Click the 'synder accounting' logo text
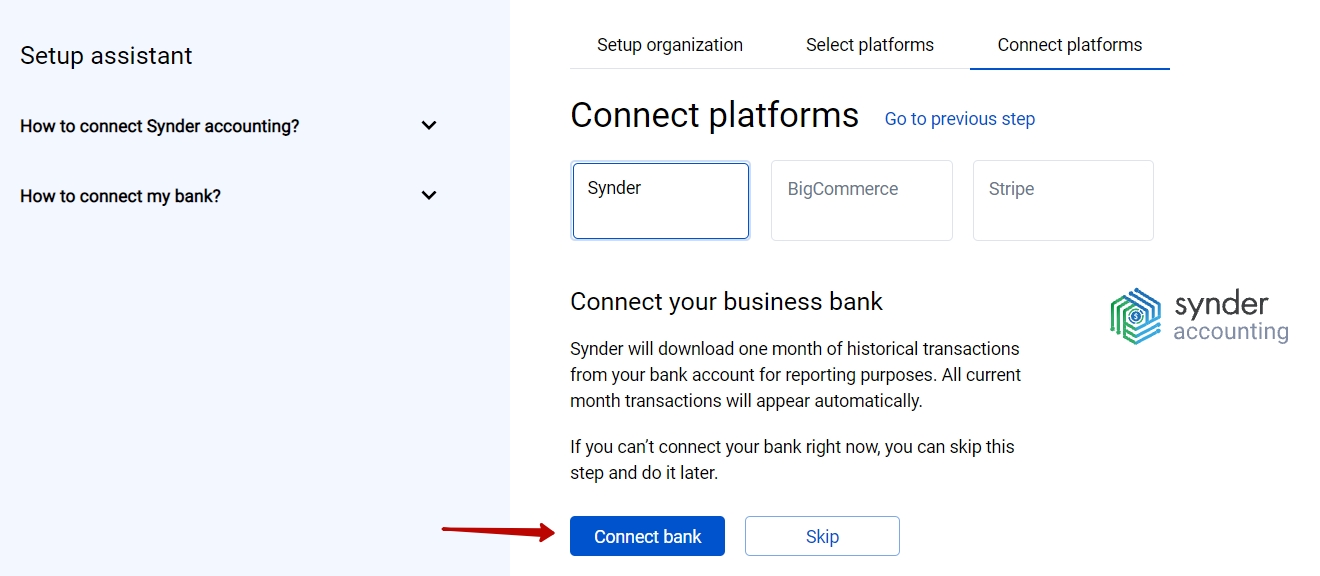The width and height of the screenshot is (1320, 576). tap(1230, 317)
